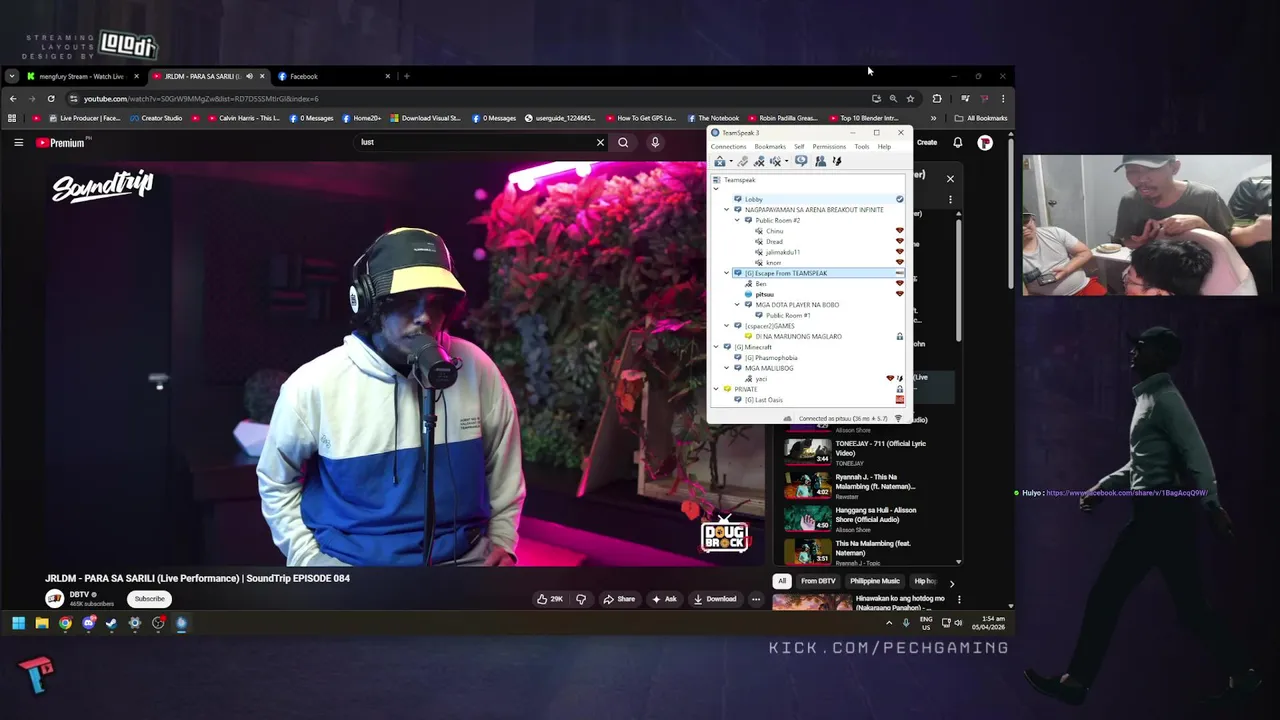Viewport: 1280px width, 720px height.
Task: Select user Dread in TeamSpeak
Action: tap(774, 242)
